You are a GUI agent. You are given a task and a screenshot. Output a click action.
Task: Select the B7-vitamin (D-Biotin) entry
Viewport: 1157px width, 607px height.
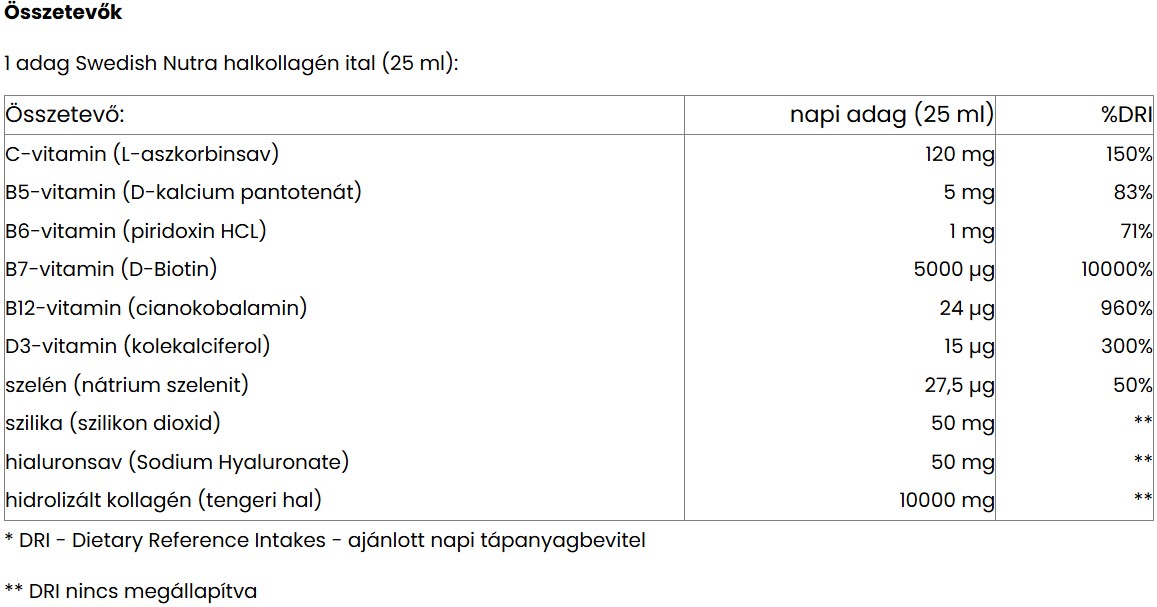111,269
